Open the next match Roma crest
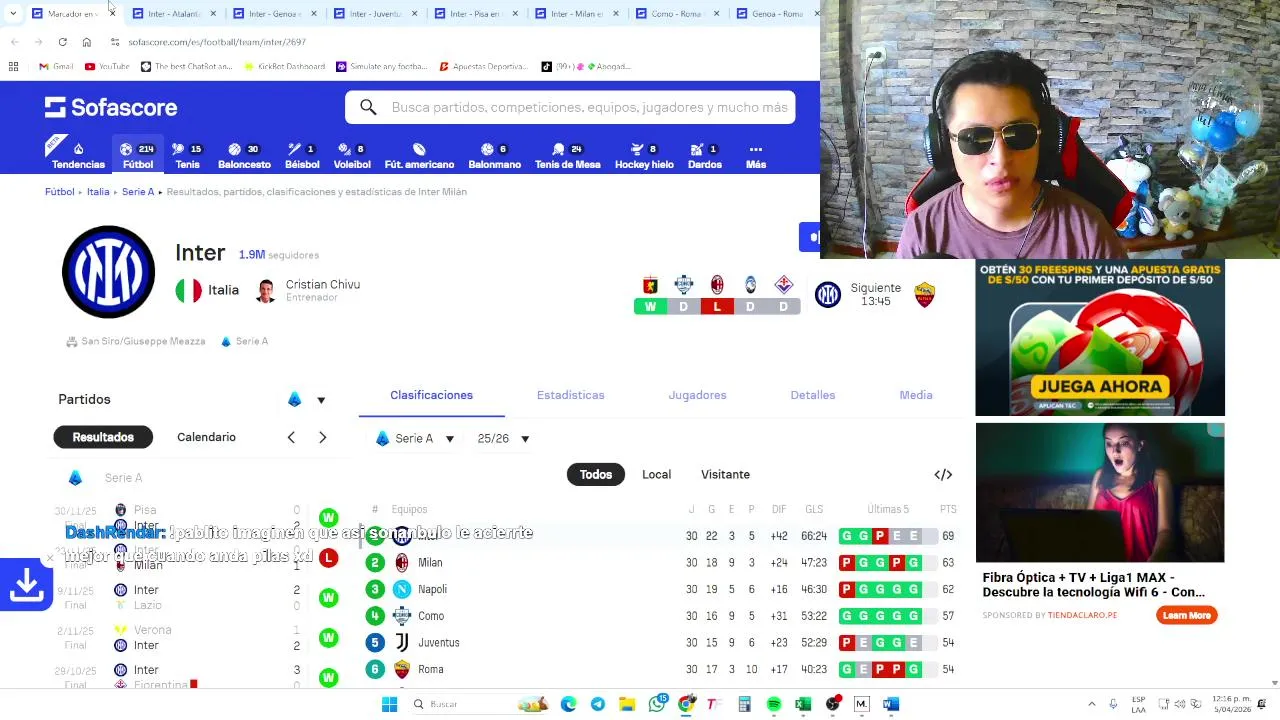Image resolution: width=1280 pixels, height=720 pixels. [x=924, y=295]
